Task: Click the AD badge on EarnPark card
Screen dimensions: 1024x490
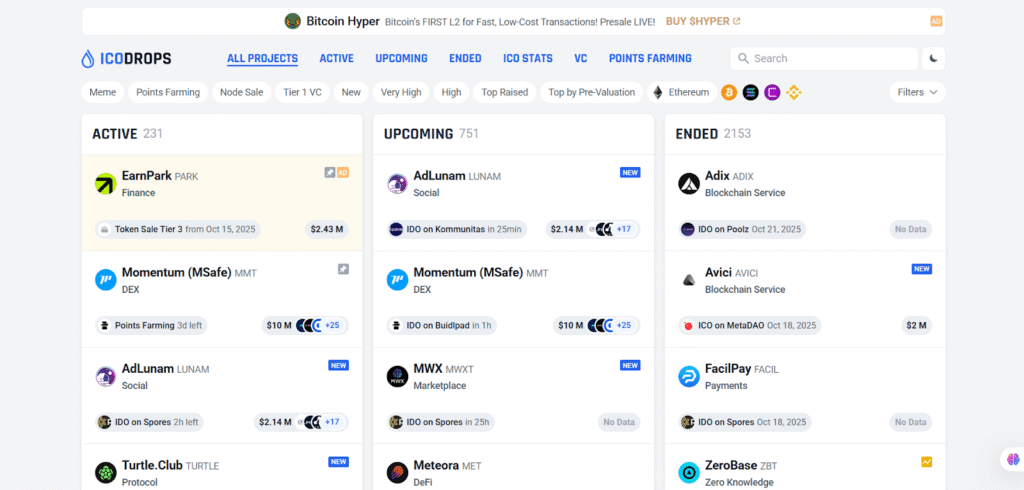Action: coord(343,172)
